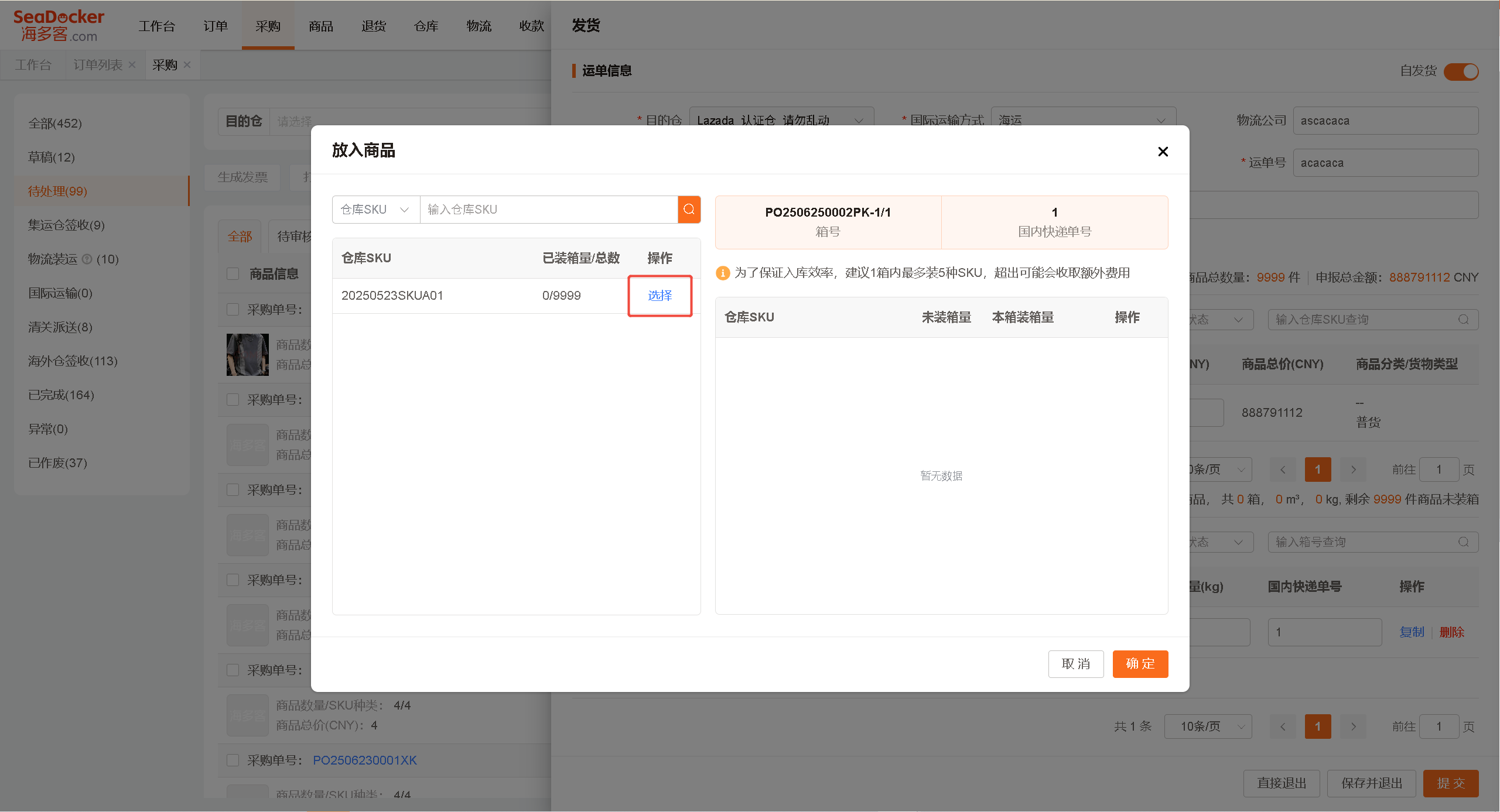Viewport: 1500px width, 812px height.
Task: Open purchase order PO2506230001XK link
Action: click(x=365, y=760)
